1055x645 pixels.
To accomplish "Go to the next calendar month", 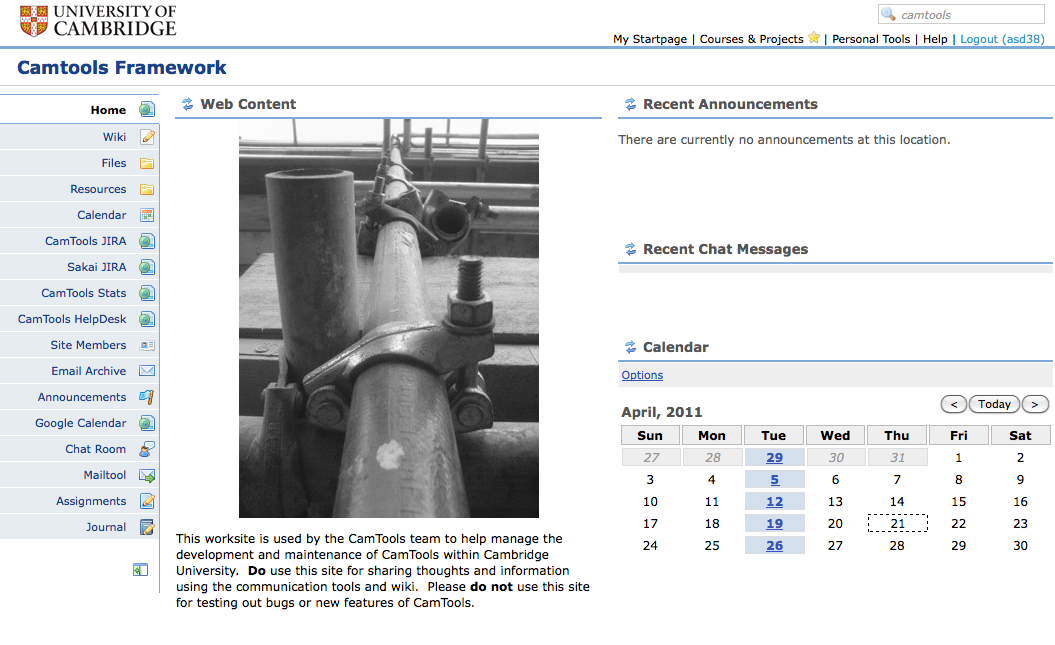I will click(1035, 404).
